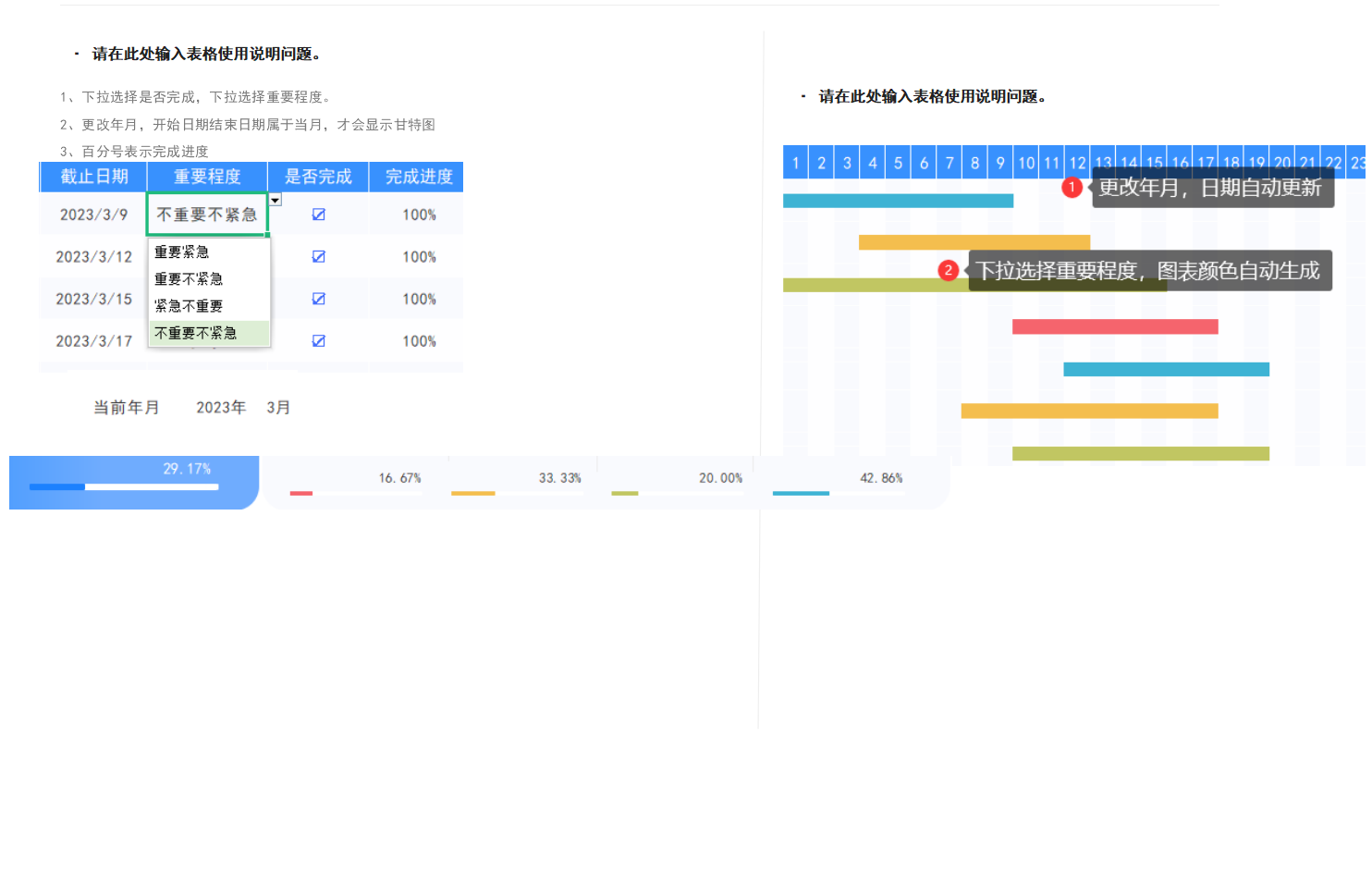
Task: Select 100% progress cell in 2023/3/12 row
Action: click(x=419, y=257)
